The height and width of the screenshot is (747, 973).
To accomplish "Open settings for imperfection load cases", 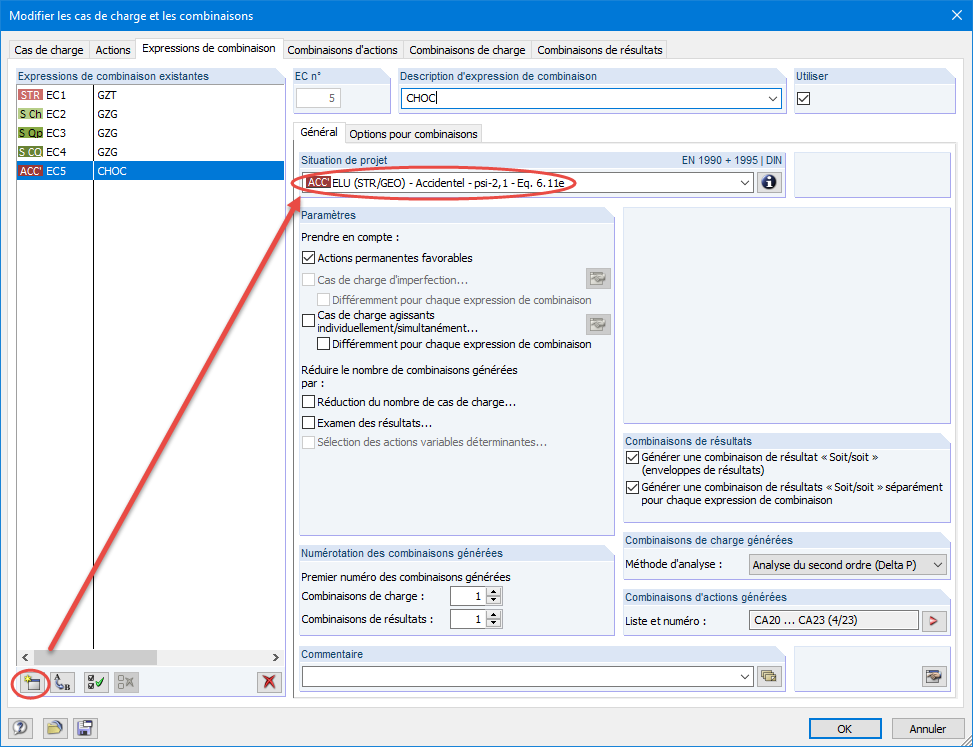I will pos(598,279).
